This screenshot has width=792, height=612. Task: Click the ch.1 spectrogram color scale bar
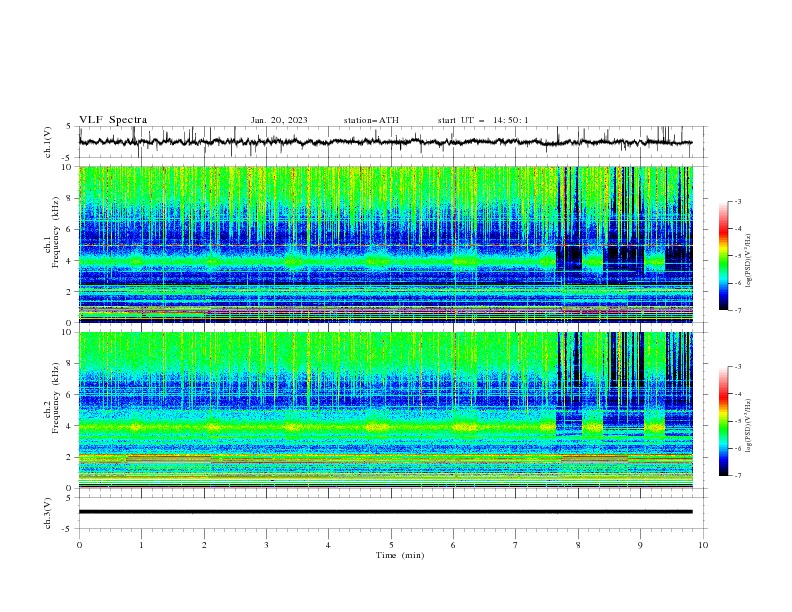point(724,256)
